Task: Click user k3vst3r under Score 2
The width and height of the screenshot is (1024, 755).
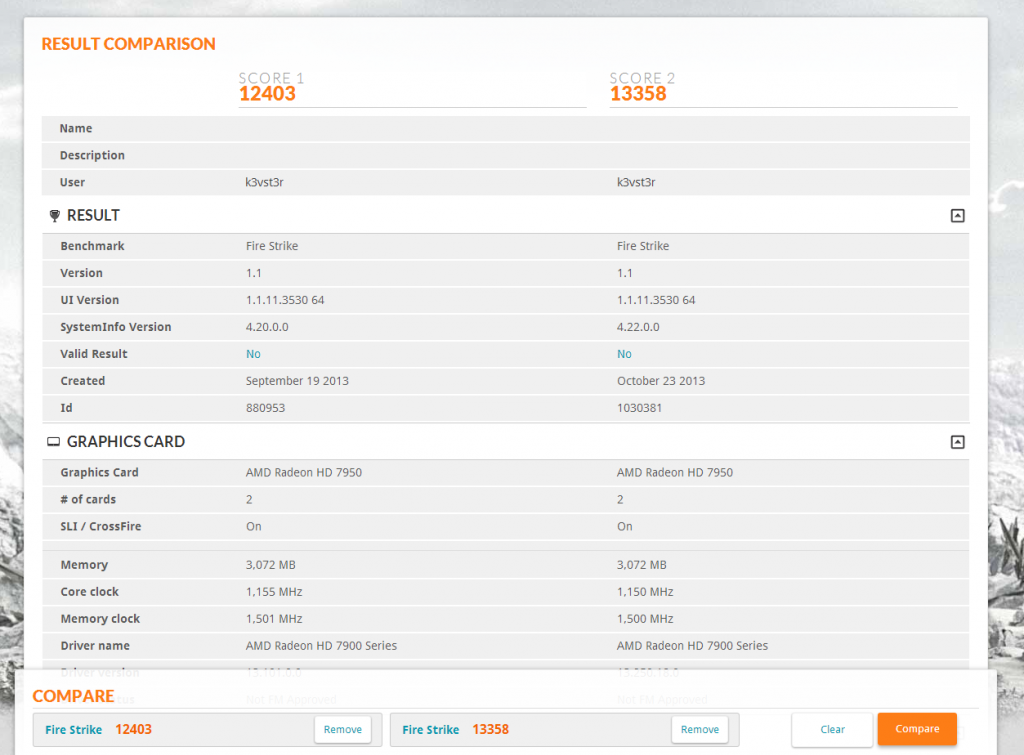Action: pos(636,182)
